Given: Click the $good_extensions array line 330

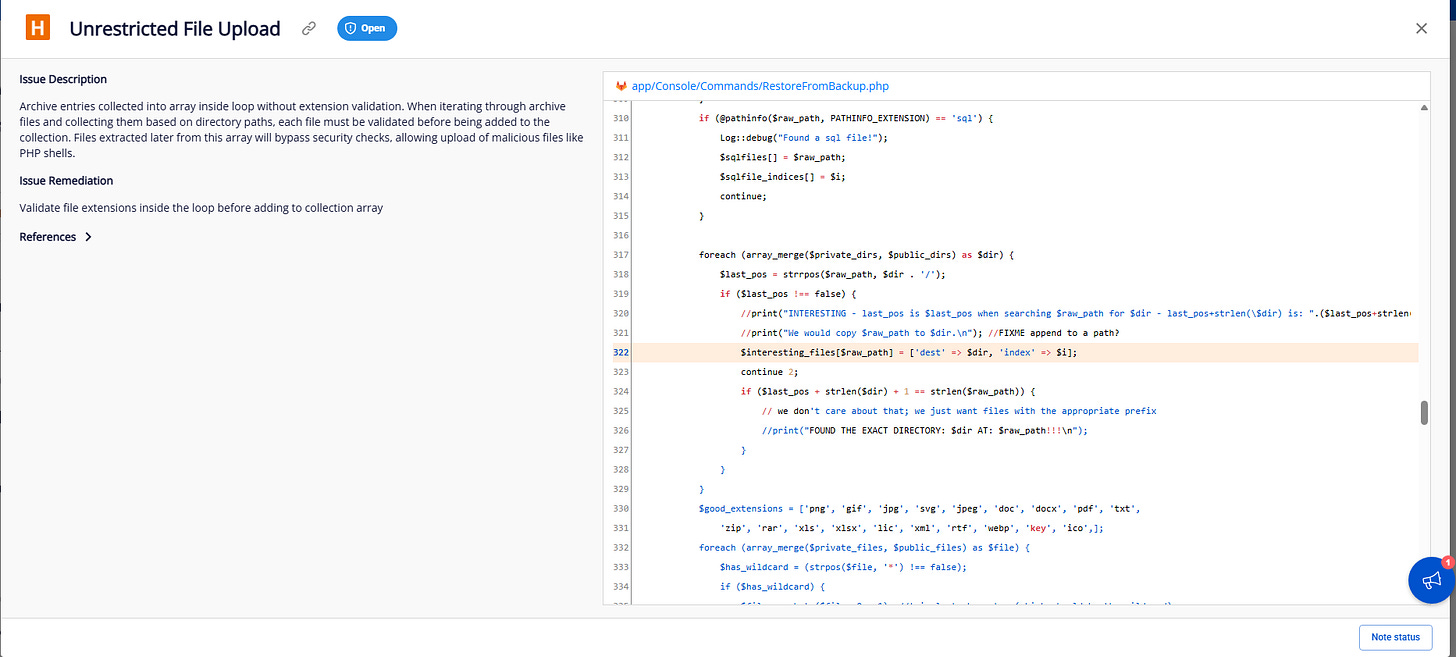Looking at the screenshot, I should pyautogui.click(x=919, y=509).
